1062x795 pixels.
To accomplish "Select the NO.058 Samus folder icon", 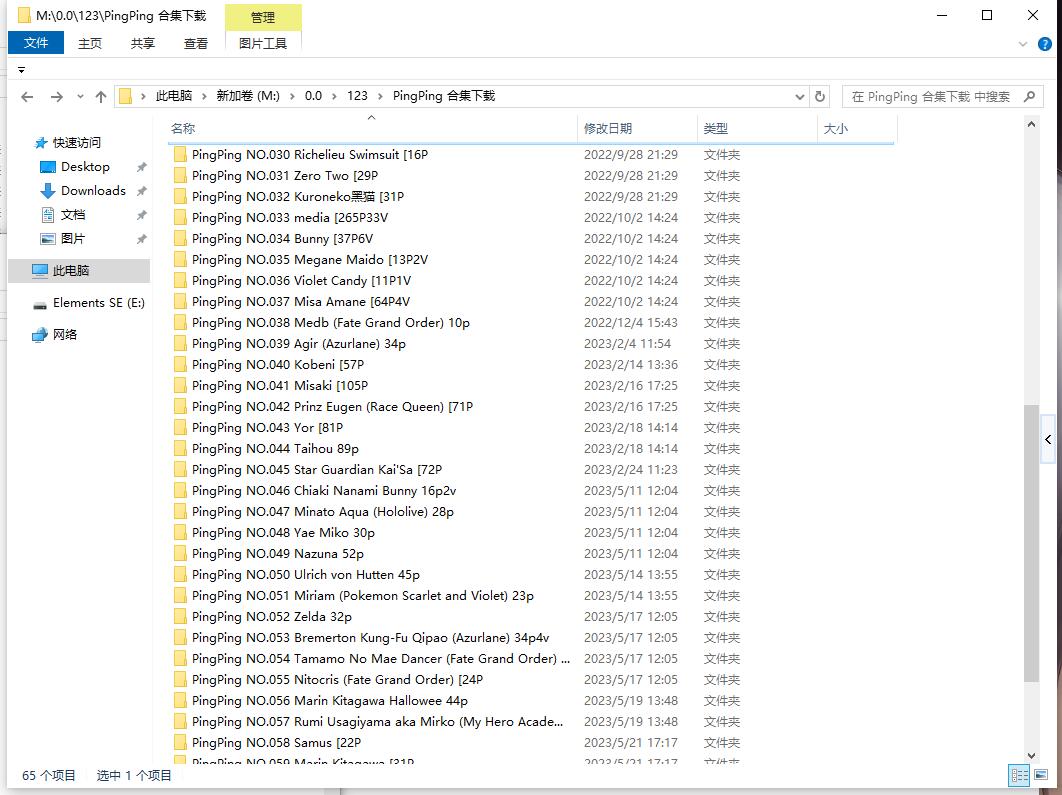I will pos(179,742).
